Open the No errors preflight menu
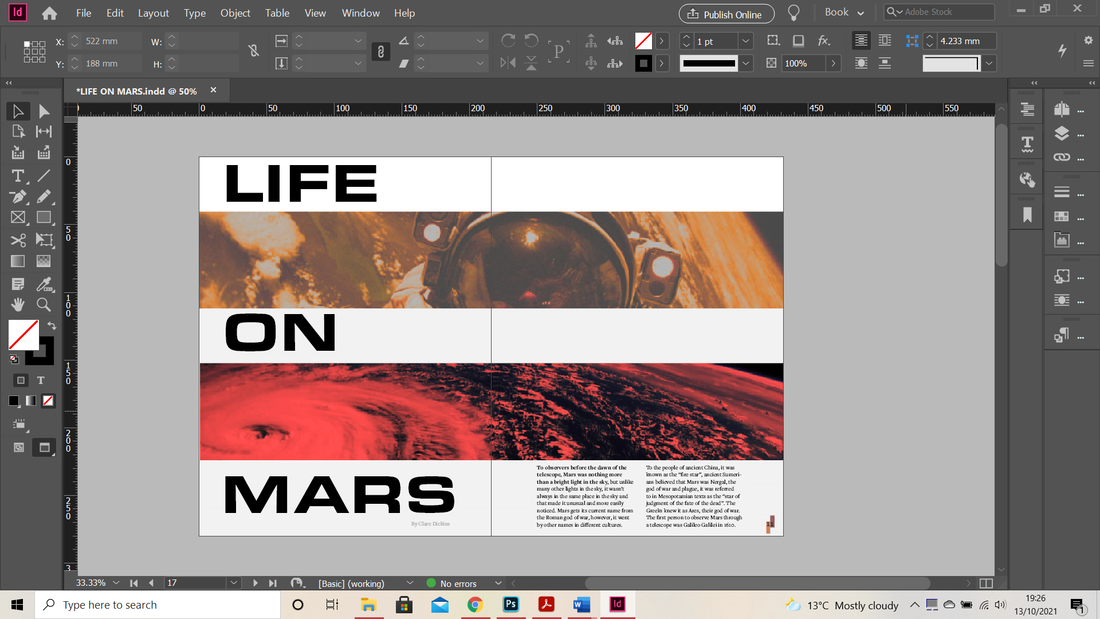The height and width of the screenshot is (619, 1100). point(498,583)
